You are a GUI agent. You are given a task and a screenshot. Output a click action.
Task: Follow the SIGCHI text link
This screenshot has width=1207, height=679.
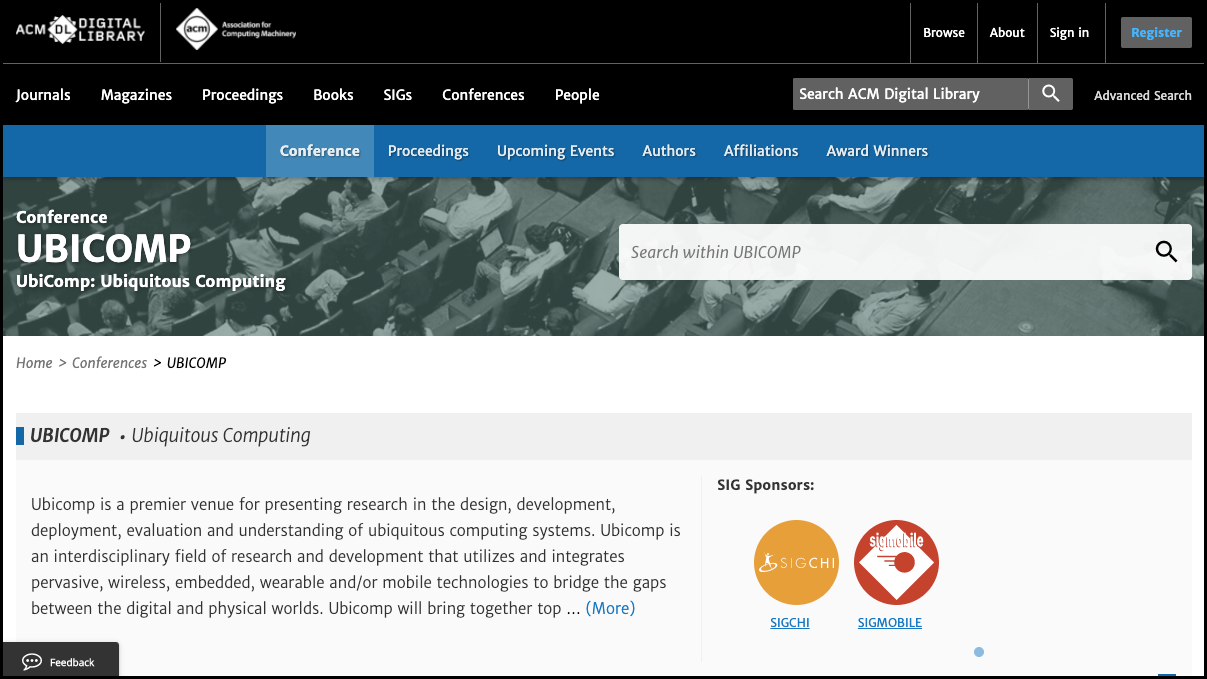pos(790,623)
